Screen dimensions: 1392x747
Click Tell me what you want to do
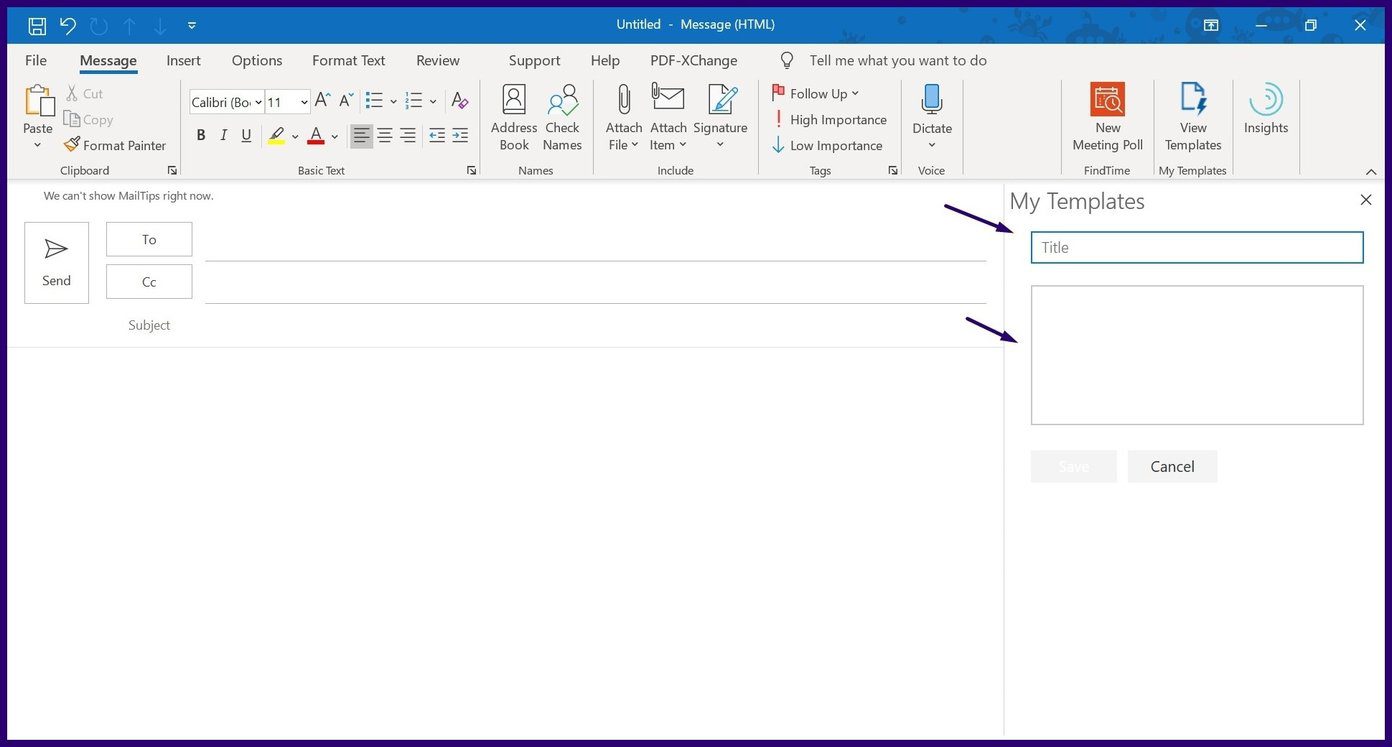898,60
